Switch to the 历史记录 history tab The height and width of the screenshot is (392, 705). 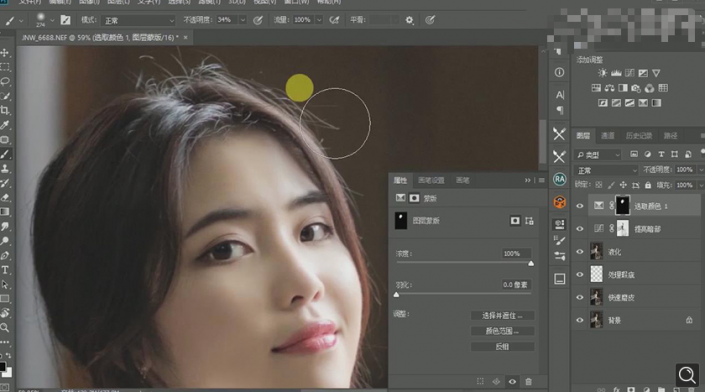[639, 135]
